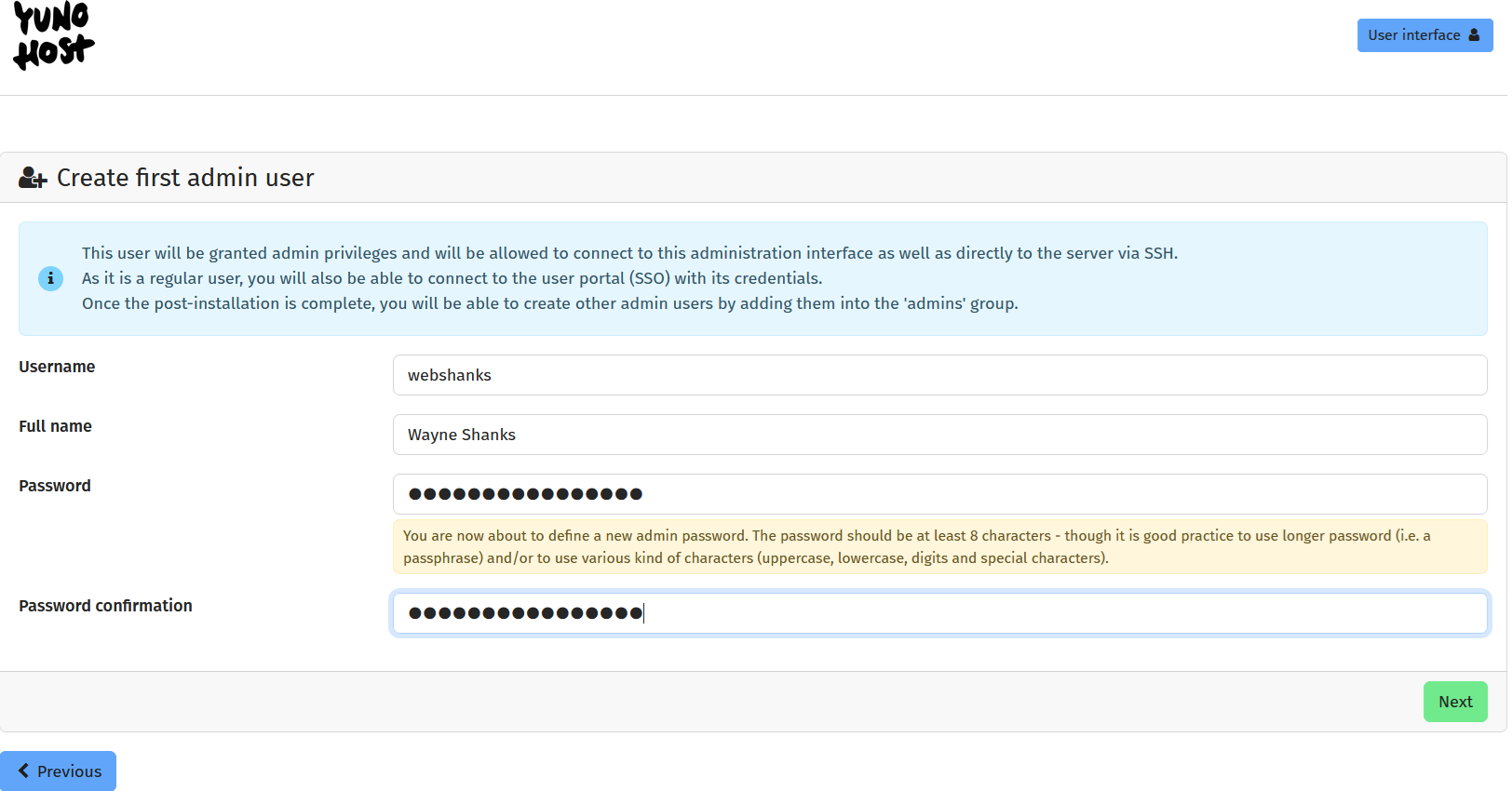Viewport: 1512px width, 791px height.
Task: Click the 'Create first admin user' heading
Action: [185, 178]
